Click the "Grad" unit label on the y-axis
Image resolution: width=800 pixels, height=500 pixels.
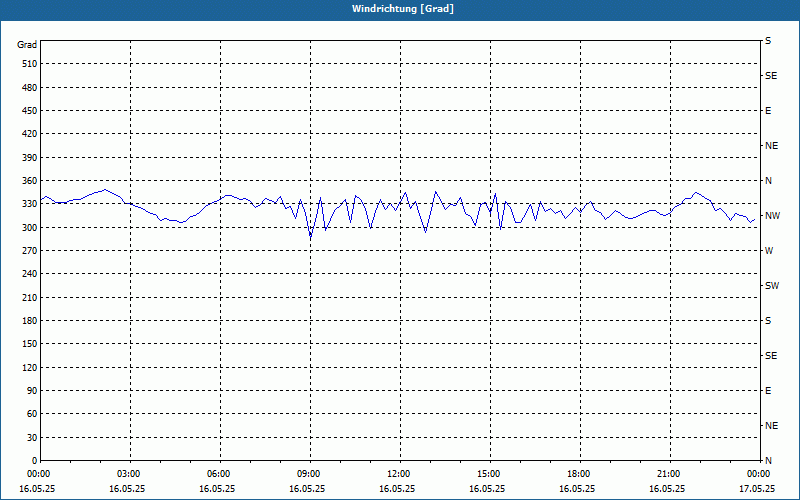coord(27,45)
